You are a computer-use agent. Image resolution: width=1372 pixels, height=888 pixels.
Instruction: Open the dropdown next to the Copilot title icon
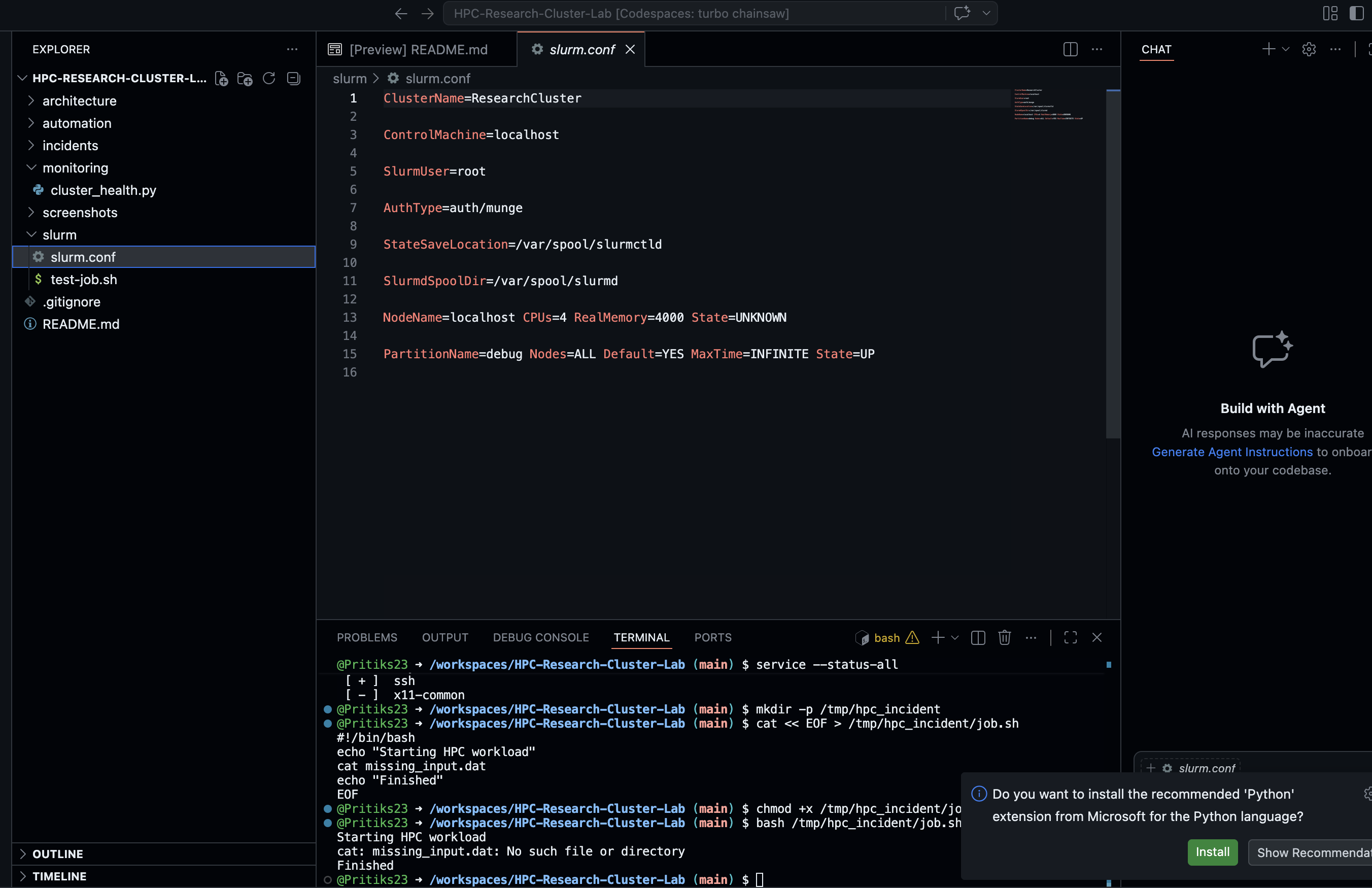pyautogui.click(x=986, y=13)
